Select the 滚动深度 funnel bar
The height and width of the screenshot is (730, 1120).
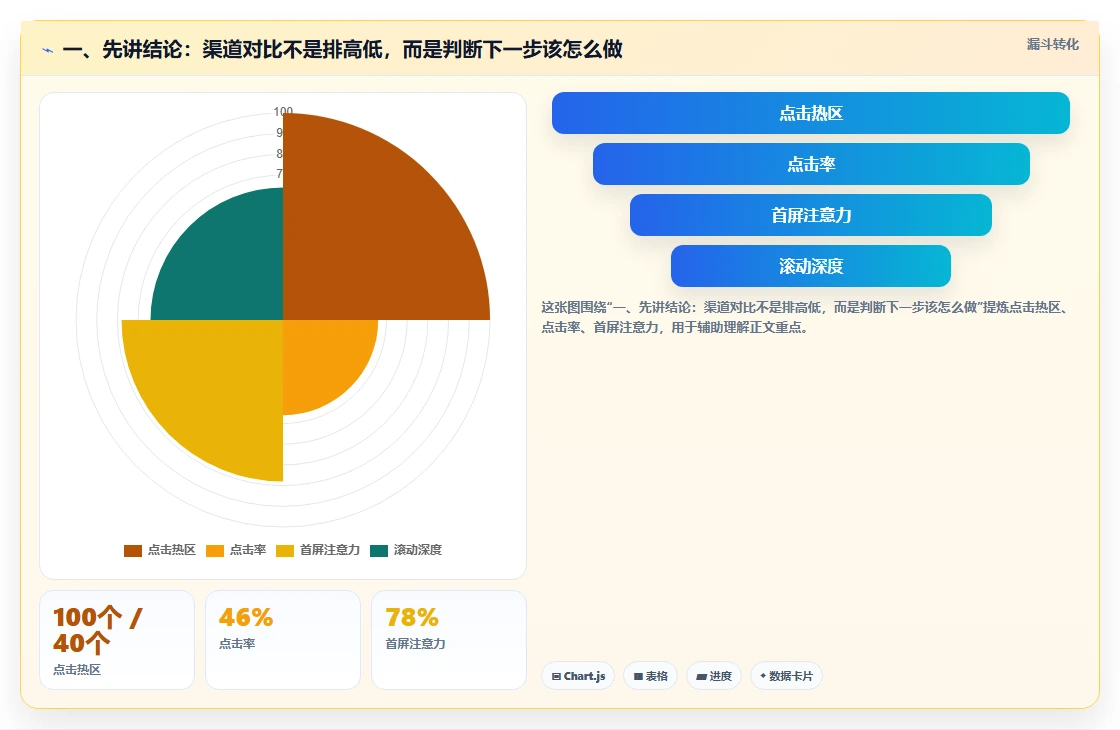(811, 266)
